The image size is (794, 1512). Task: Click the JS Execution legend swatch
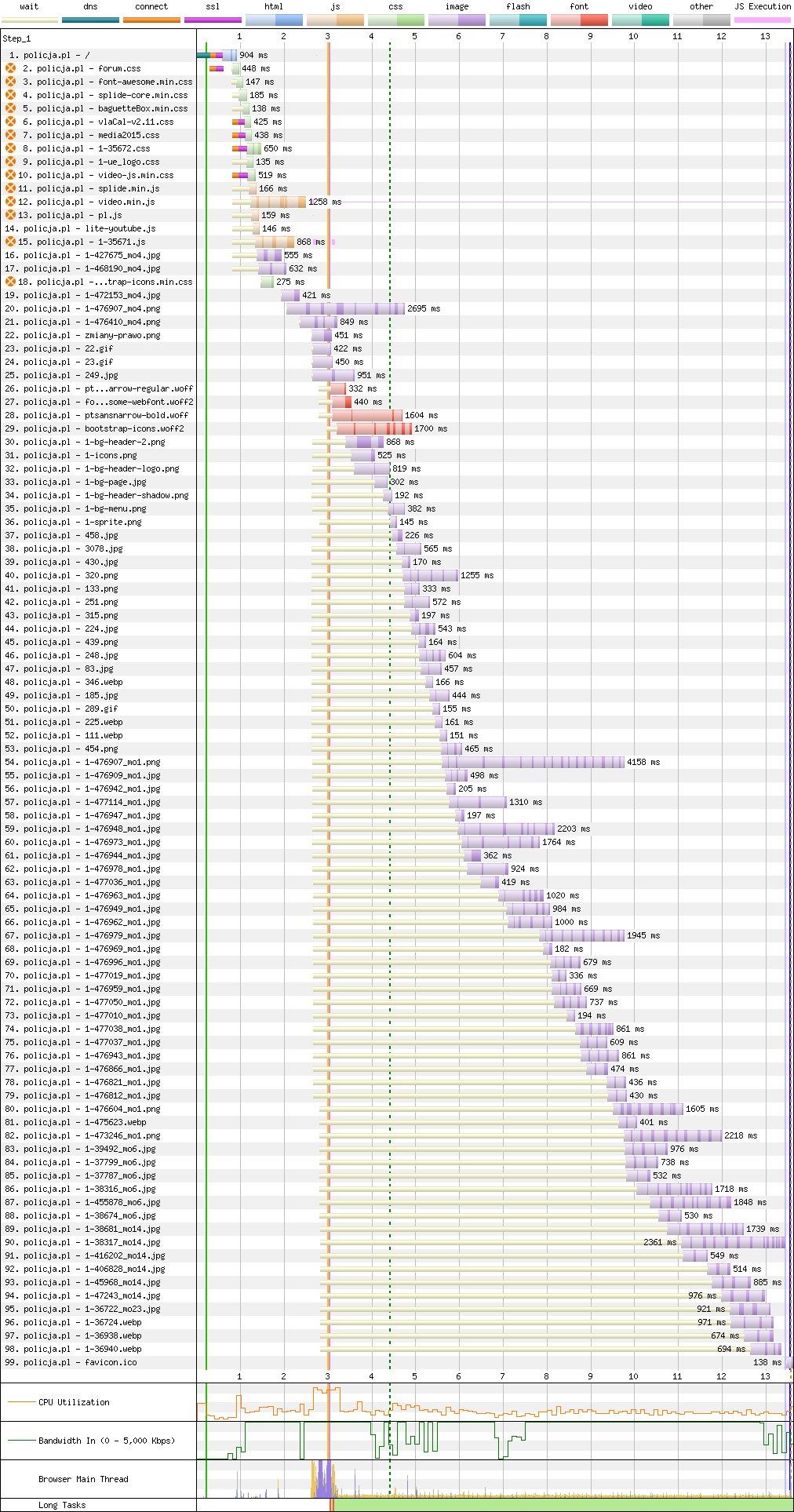click(x=763, y=20)
